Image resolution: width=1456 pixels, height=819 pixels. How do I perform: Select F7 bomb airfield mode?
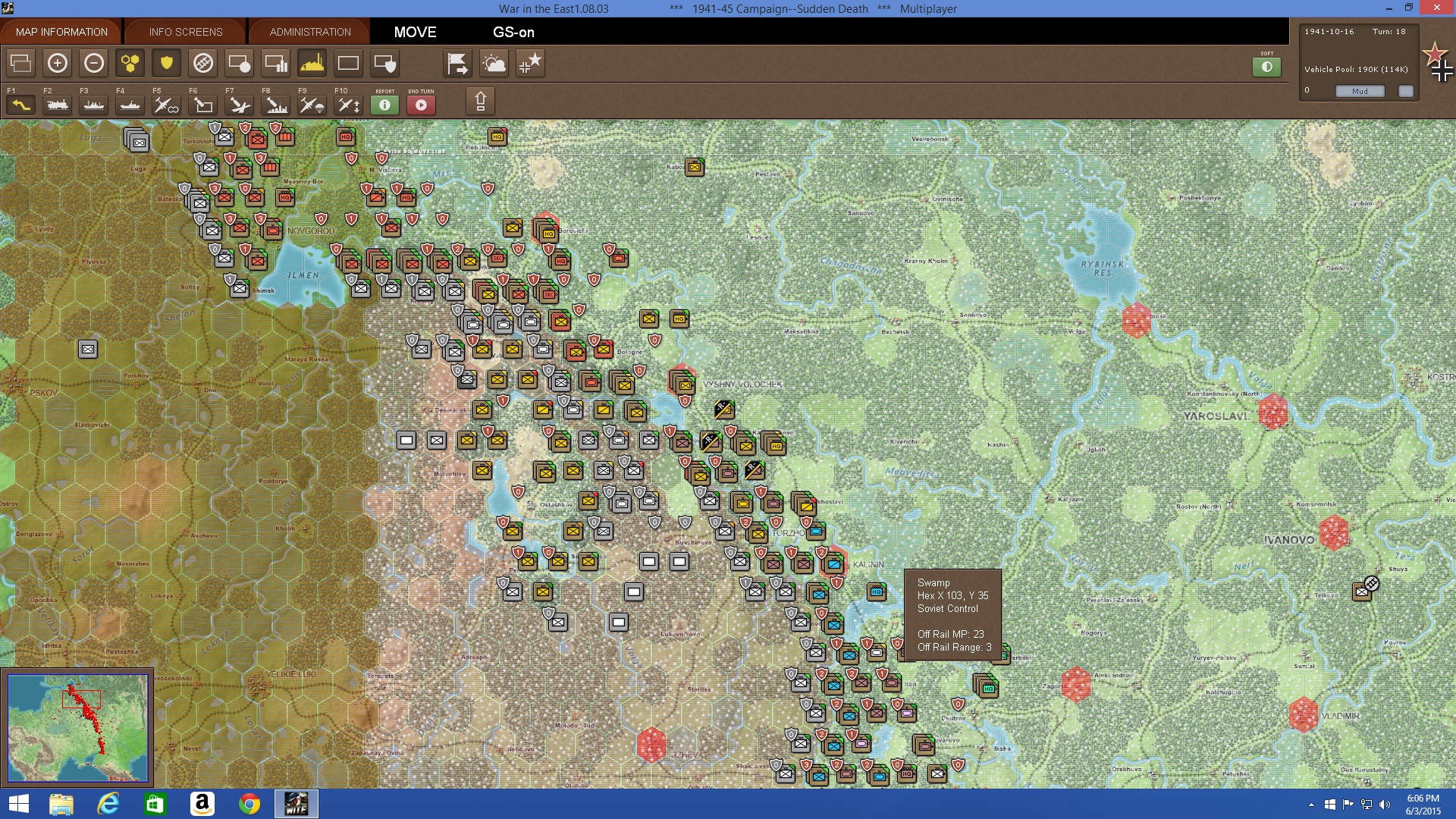point(240,105)
